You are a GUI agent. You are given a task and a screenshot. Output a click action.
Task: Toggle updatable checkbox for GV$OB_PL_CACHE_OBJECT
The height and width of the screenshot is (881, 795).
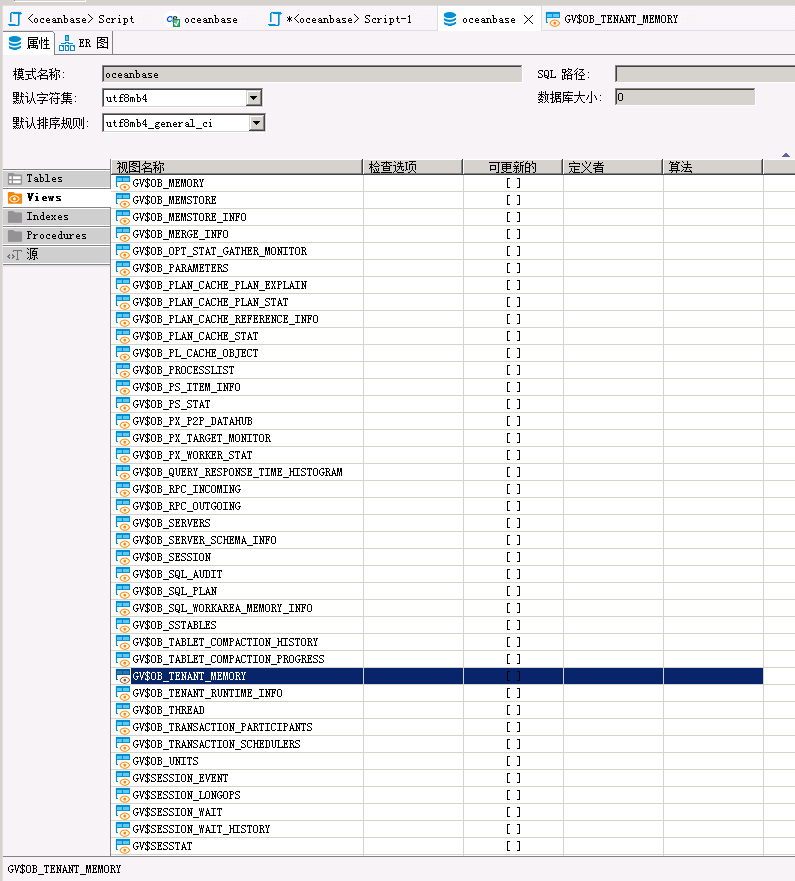click(513, 353)
